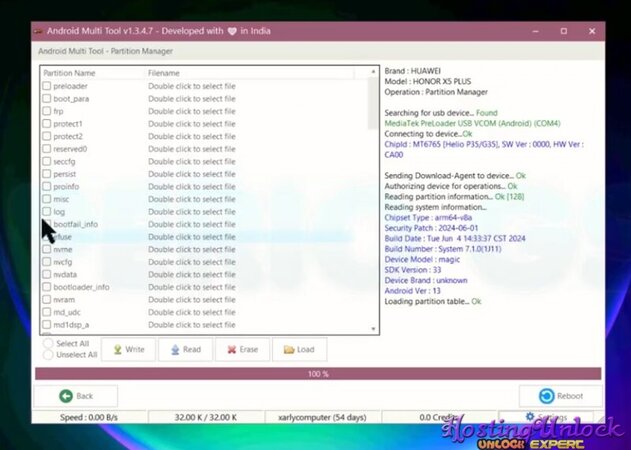Click the Partition Name column header
This screenshot has width=631, height=450.
pos(70,73)
